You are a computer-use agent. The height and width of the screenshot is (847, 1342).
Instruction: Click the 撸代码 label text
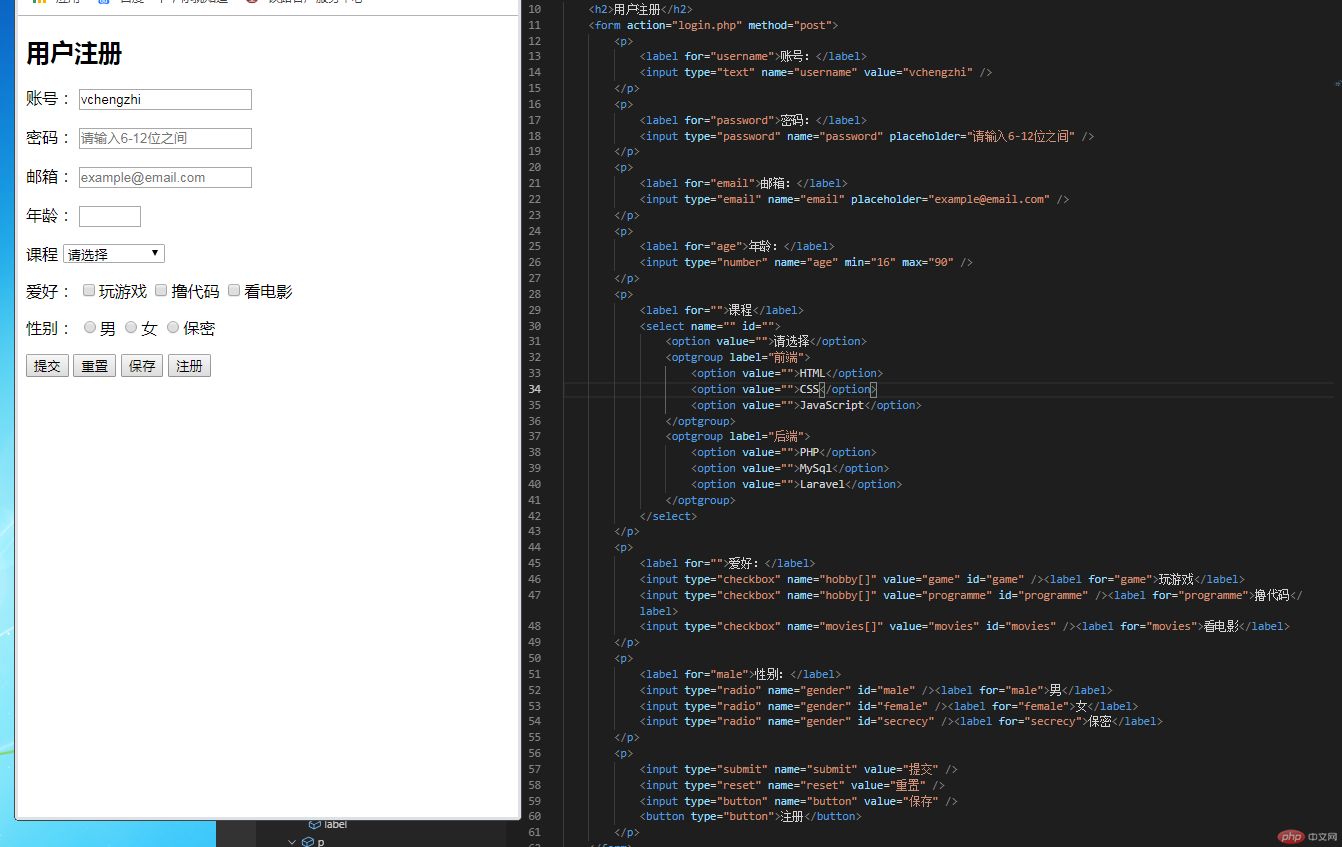[x=195, y=291]
